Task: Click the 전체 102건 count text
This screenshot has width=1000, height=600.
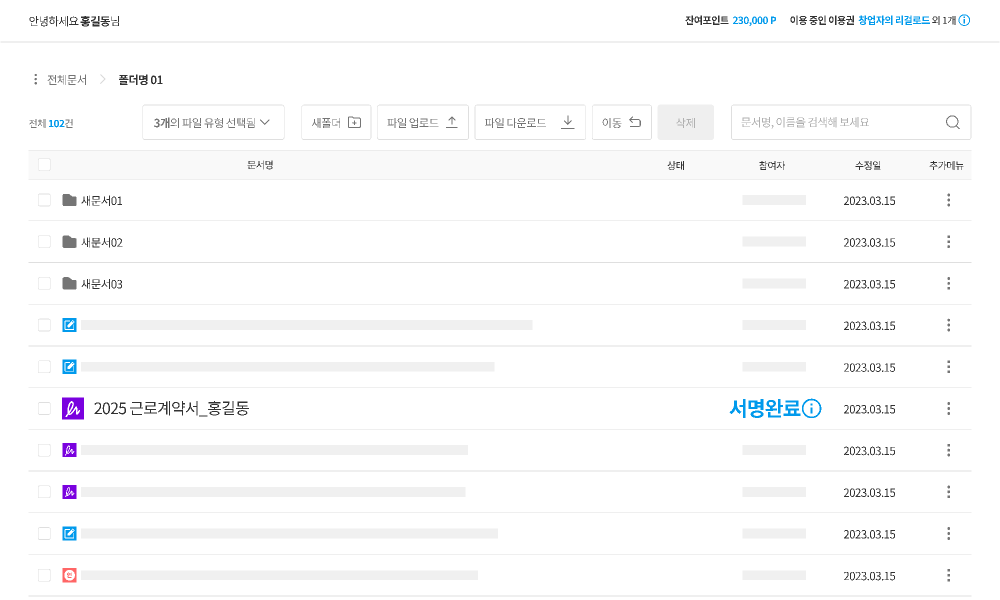Action: 51,123
